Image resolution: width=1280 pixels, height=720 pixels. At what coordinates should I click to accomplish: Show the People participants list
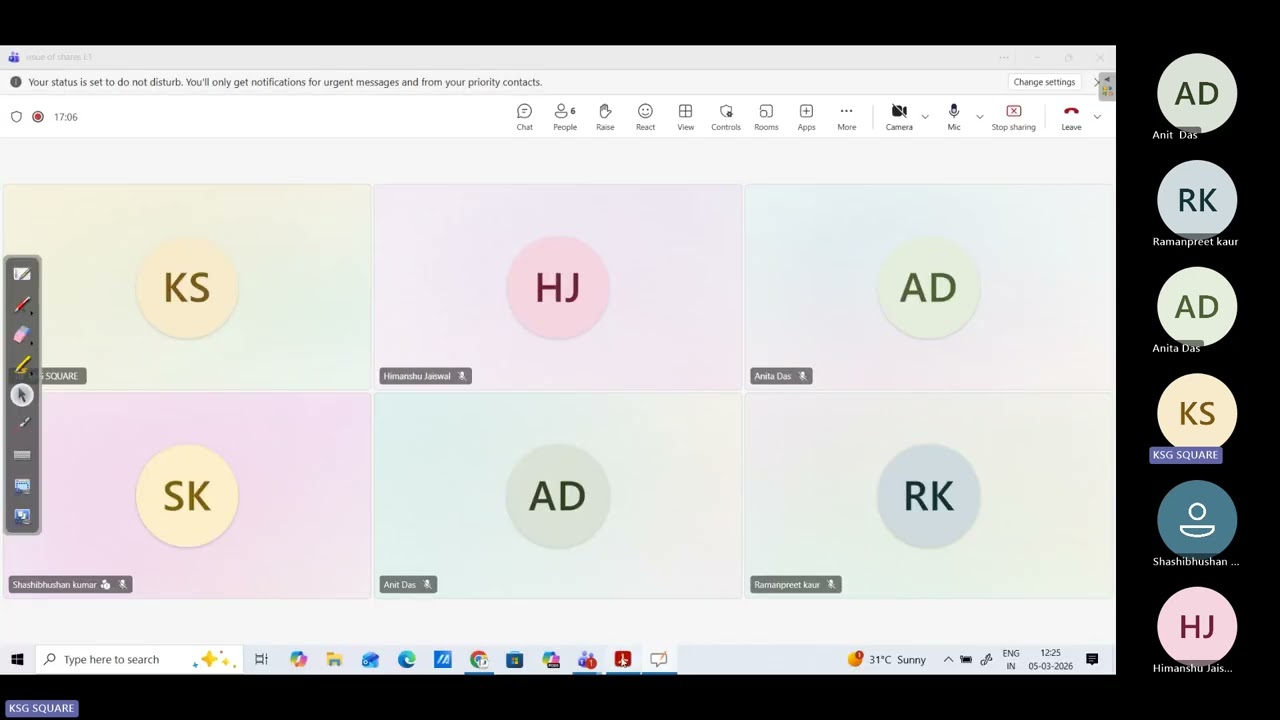point(565,117)
